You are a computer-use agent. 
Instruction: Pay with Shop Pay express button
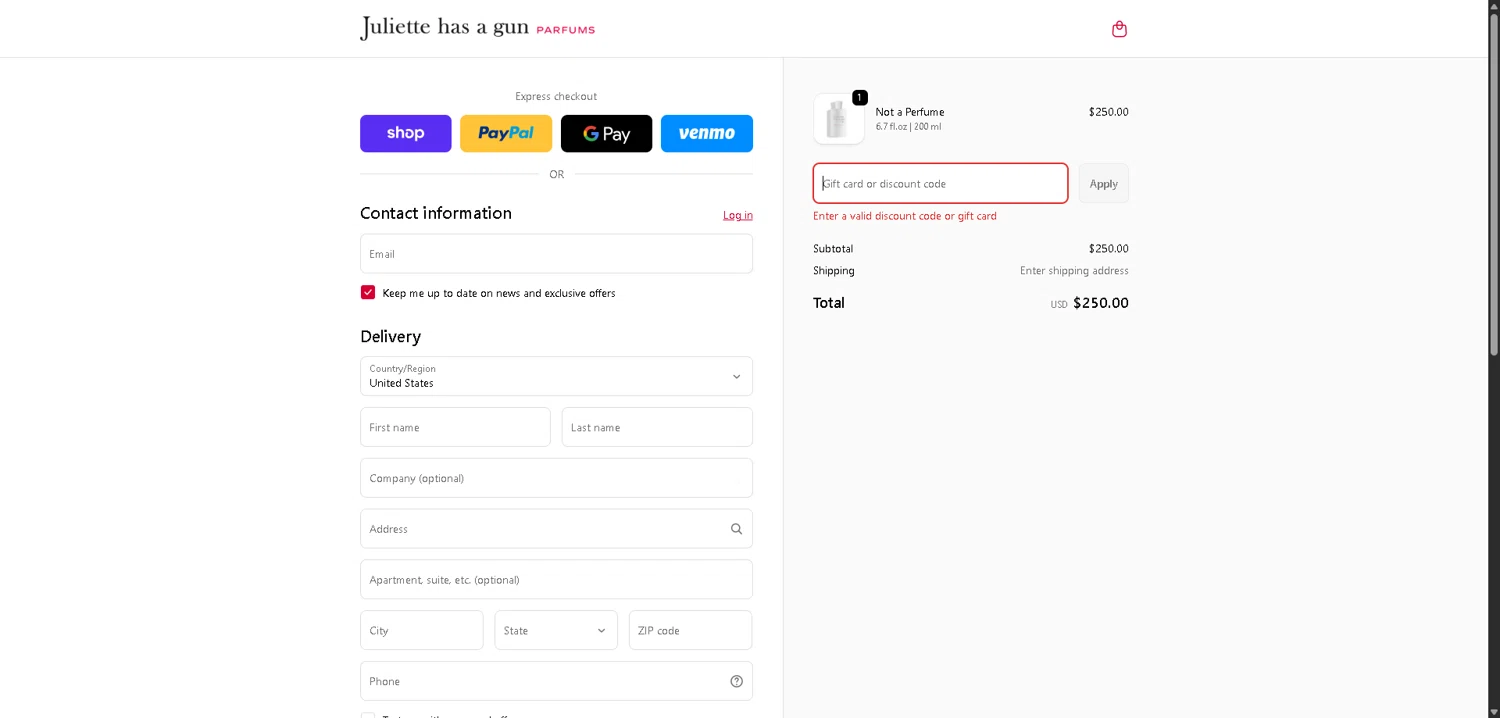[405, 133]
